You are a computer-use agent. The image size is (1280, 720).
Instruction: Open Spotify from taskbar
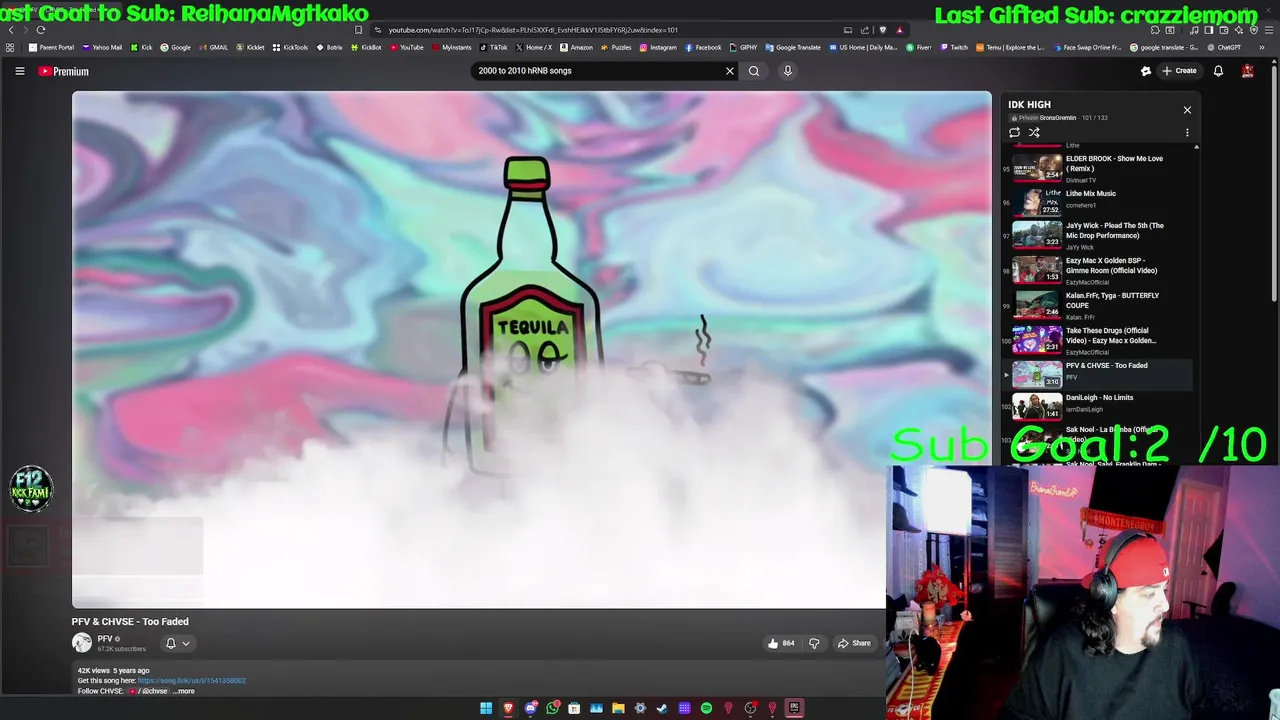(706, 708)
